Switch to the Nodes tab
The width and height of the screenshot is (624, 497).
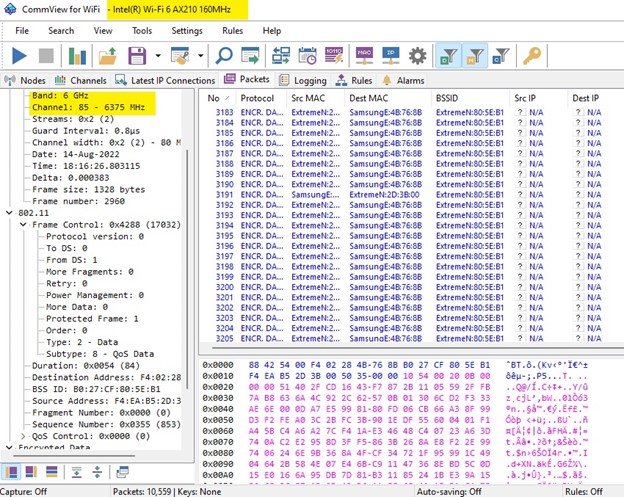pos(25,80)
